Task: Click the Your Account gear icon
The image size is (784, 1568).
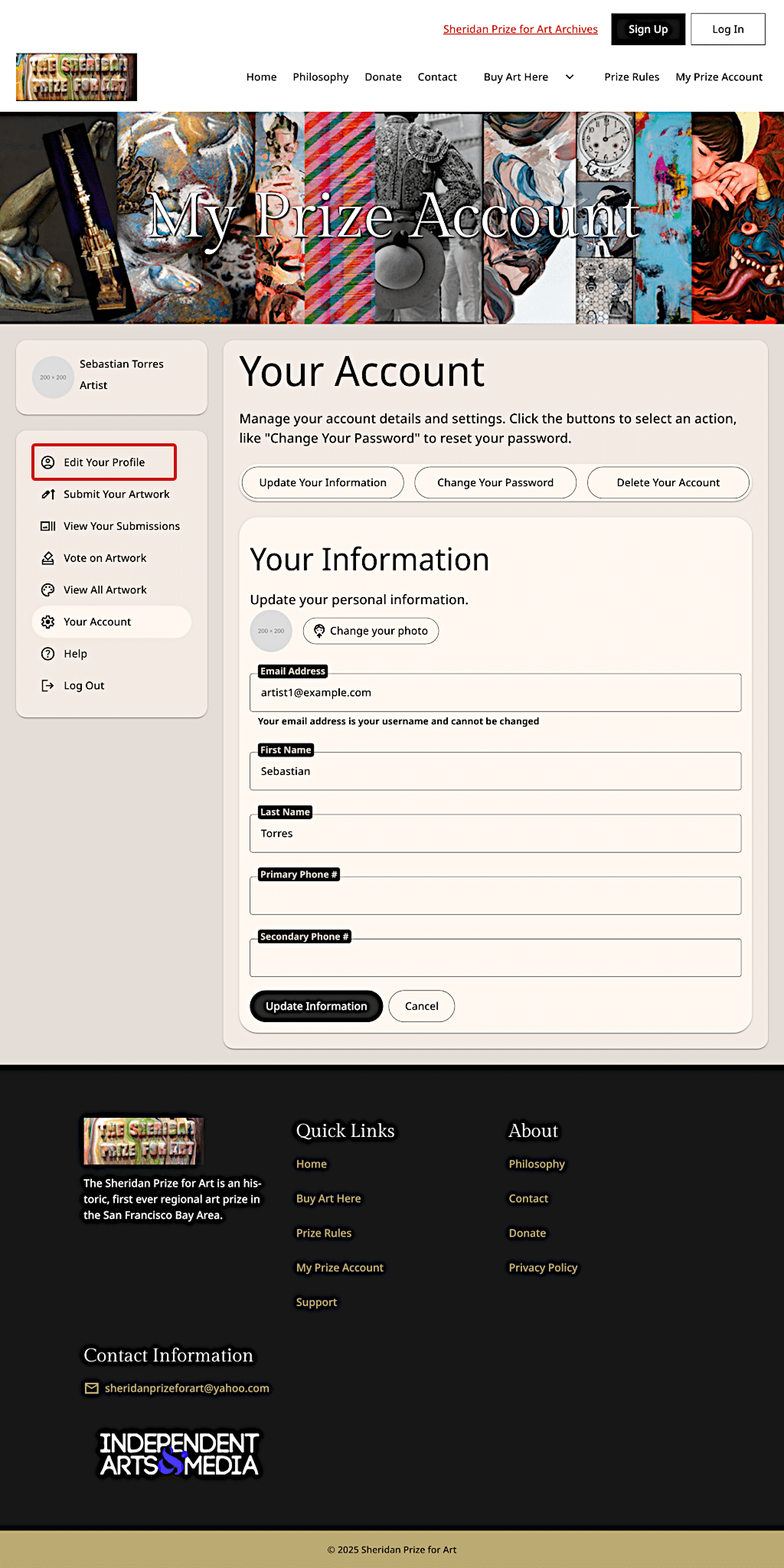Action: [x=47, y=622]
